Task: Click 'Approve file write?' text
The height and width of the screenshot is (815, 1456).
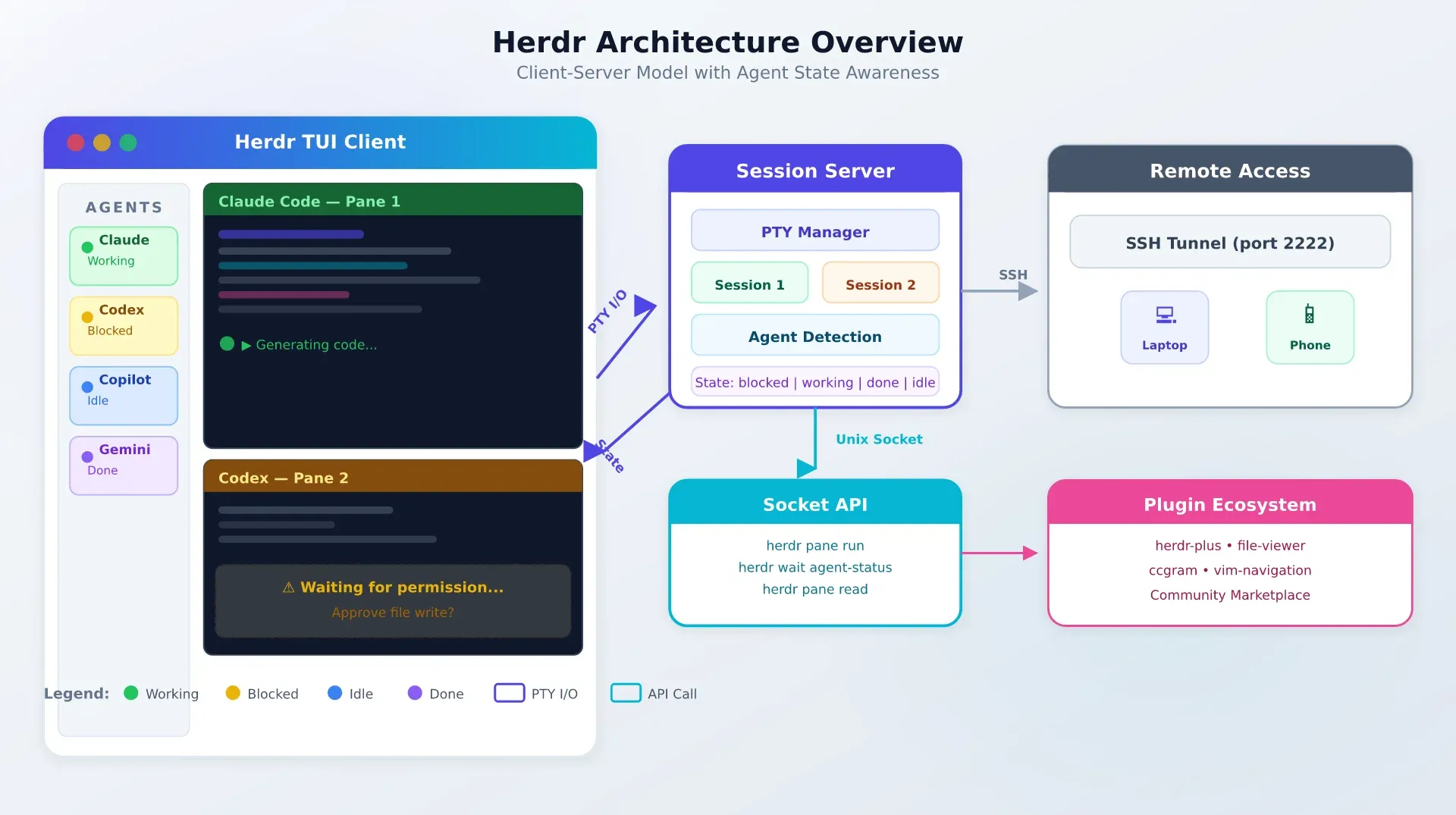Action: coord(393,612)
